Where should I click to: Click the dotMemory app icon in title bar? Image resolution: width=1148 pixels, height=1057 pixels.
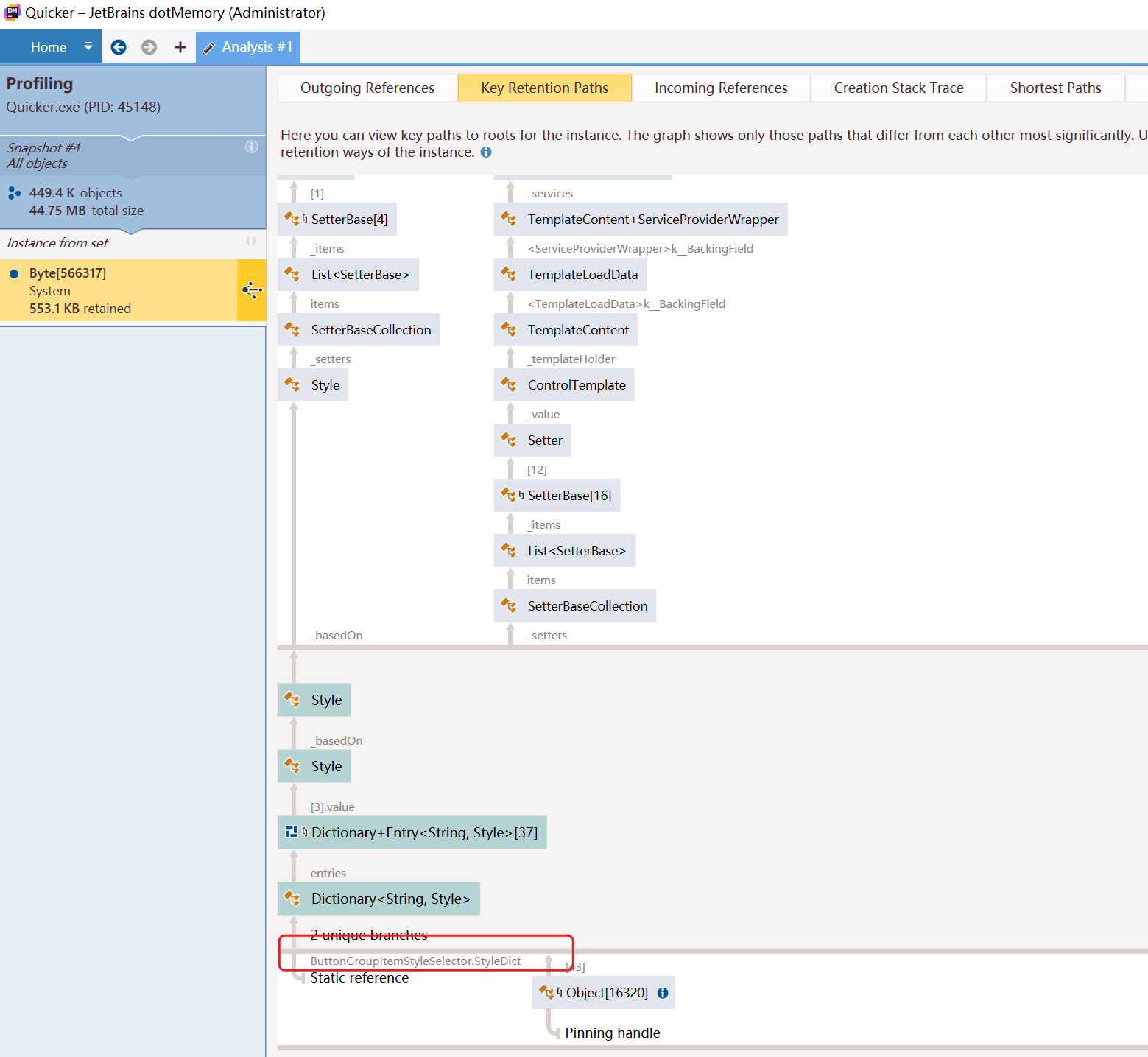point(12,13)
